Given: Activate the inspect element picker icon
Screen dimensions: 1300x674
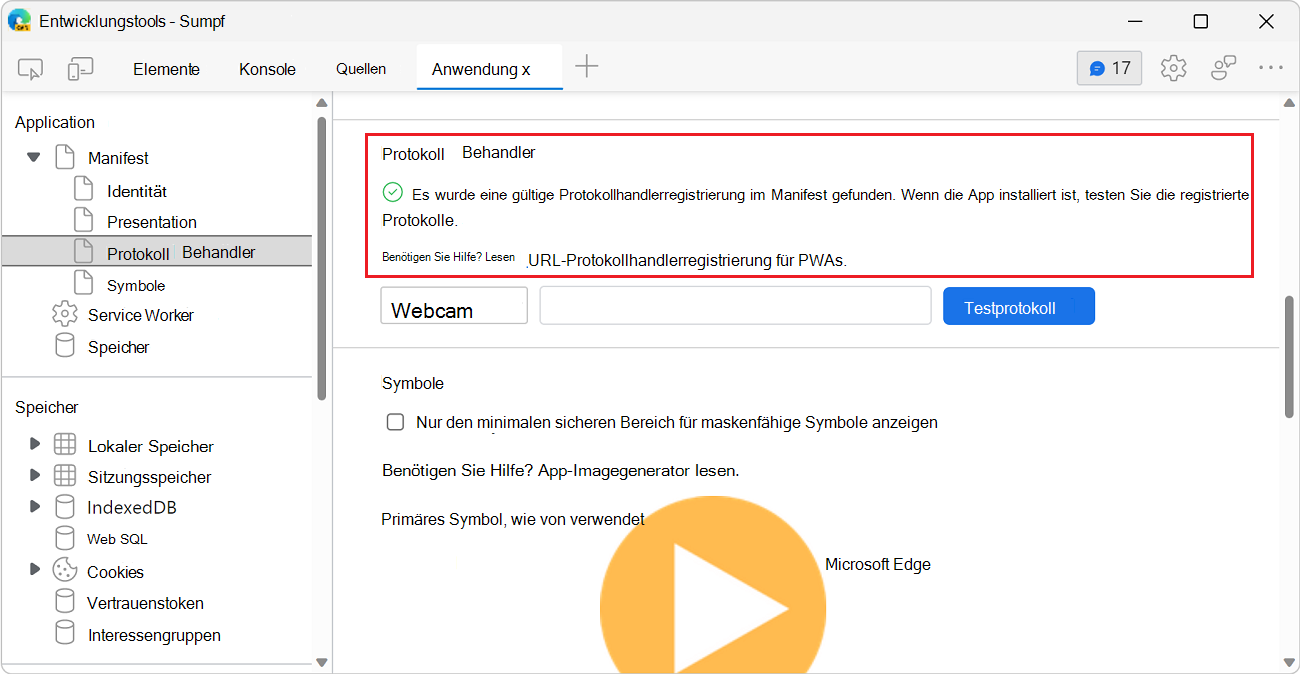Looking at the screenshot, I should pyautogui.click(x=31, y=69).
